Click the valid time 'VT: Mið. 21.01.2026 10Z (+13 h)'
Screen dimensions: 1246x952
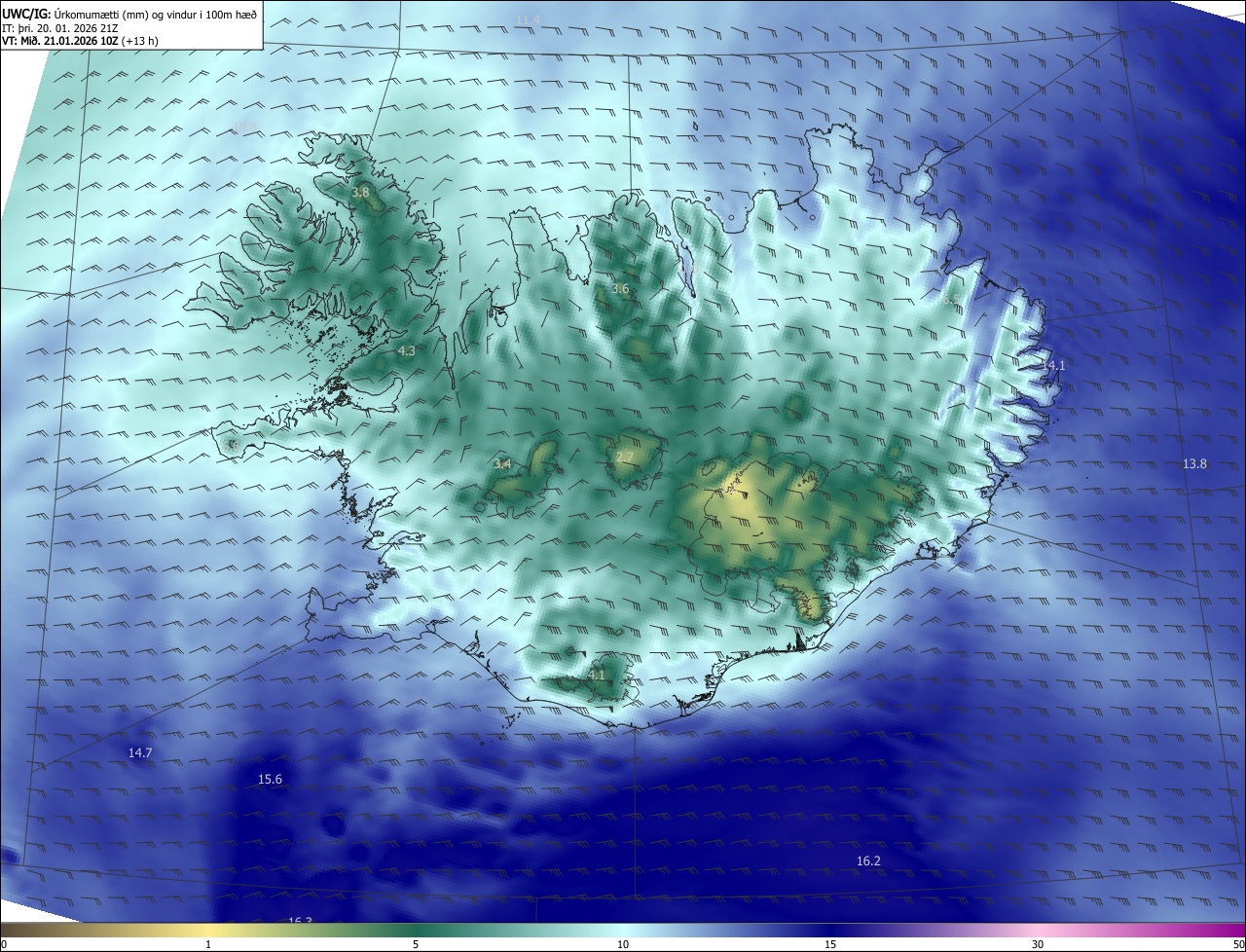click(x=81, y=42)
